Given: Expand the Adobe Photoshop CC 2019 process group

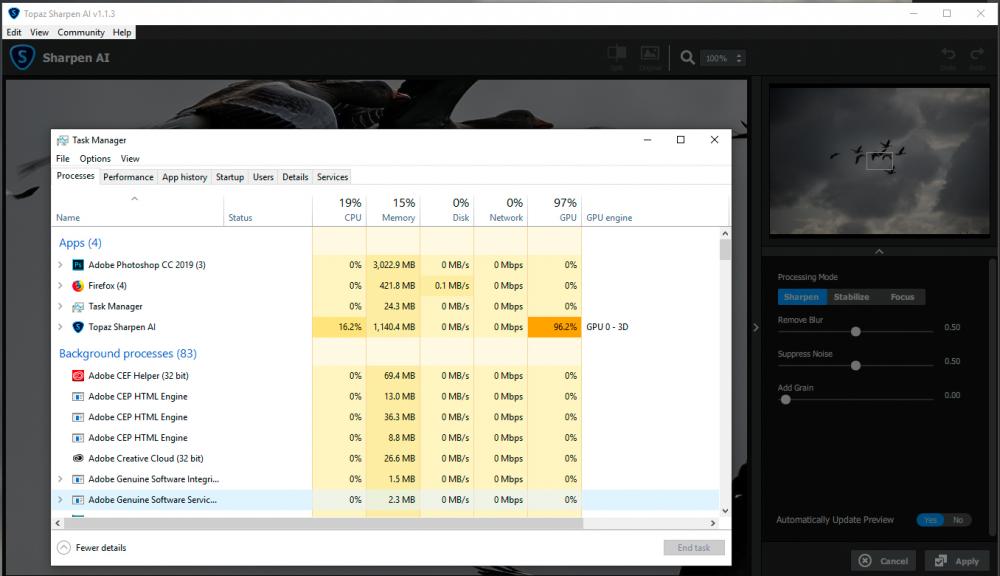Looking at the screenshot, I should [x=61, y=265].
